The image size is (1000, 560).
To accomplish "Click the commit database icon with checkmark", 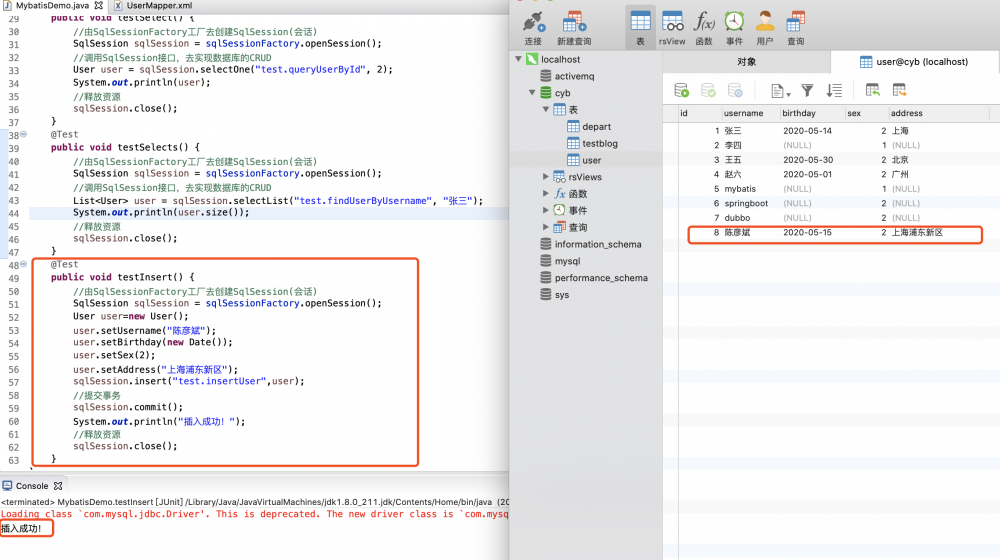I will [708, 91].
